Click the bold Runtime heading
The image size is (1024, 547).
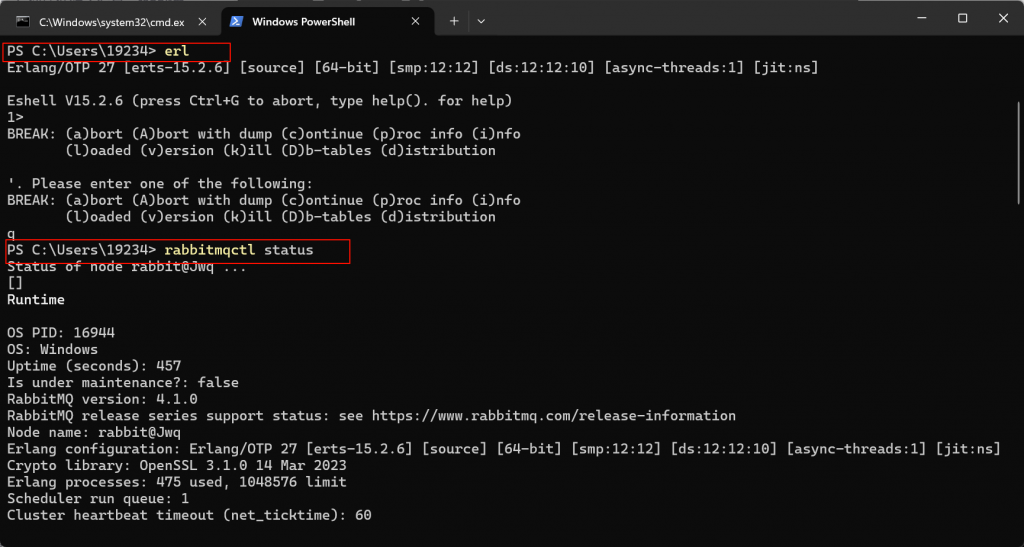[x=36, y=300]
